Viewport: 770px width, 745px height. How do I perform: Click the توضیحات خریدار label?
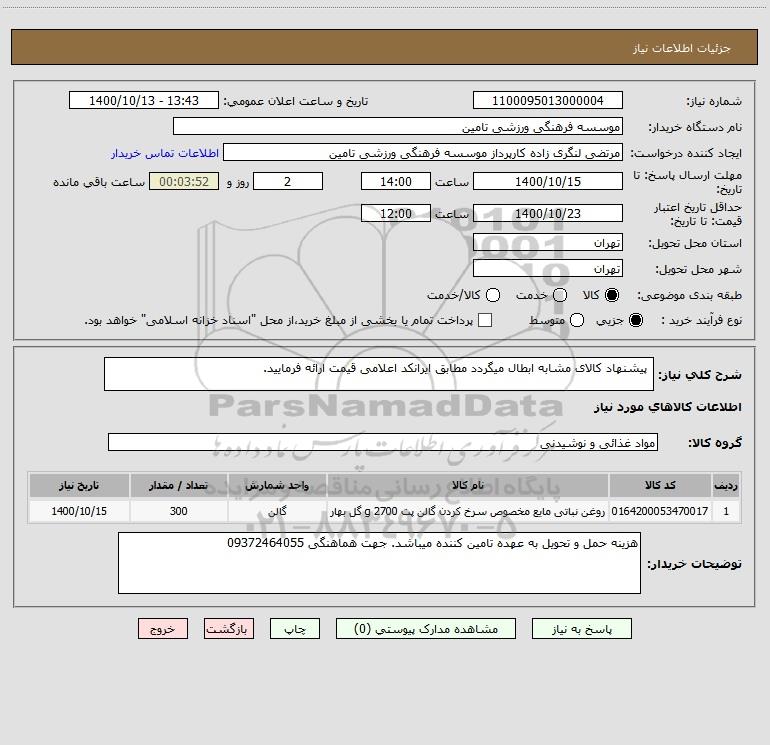point(694,564)
